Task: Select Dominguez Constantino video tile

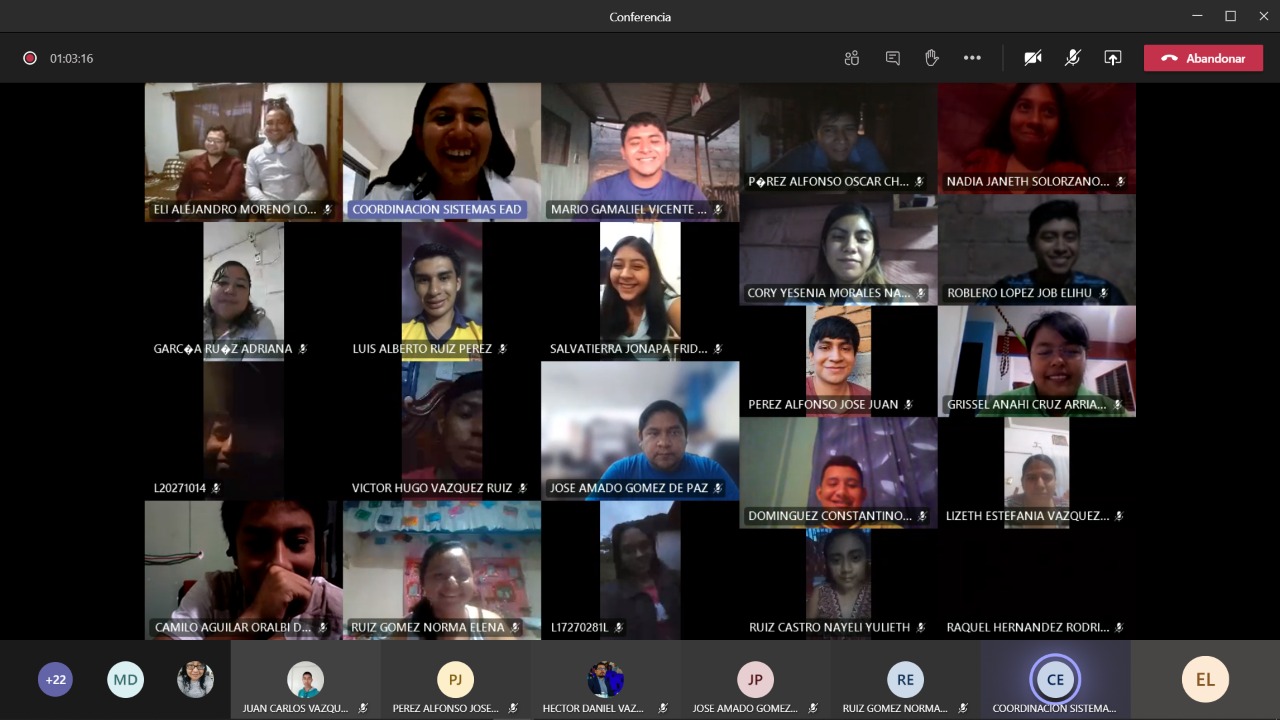Action: [x=838, y=472]
